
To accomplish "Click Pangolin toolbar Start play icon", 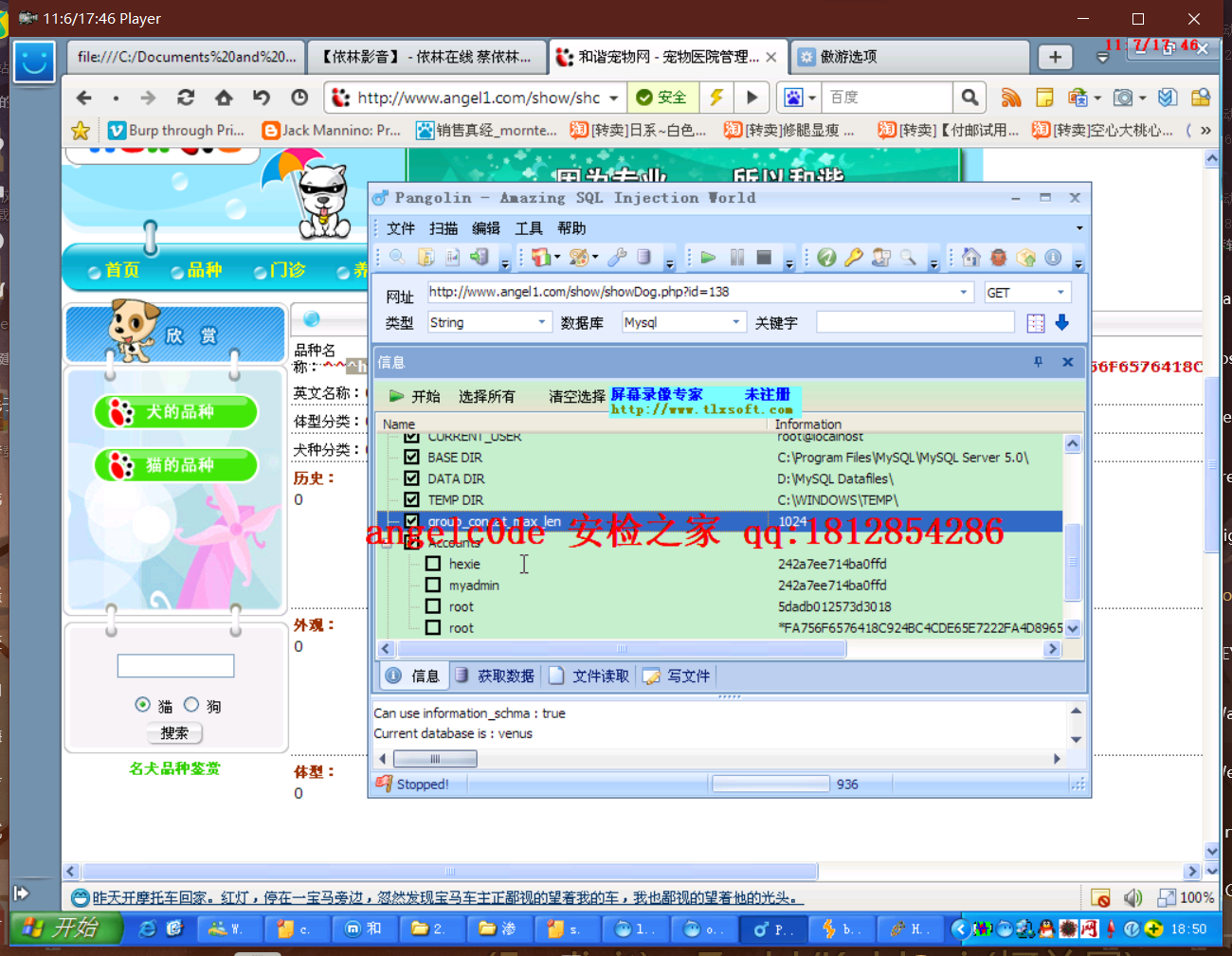I will point(708,258).
